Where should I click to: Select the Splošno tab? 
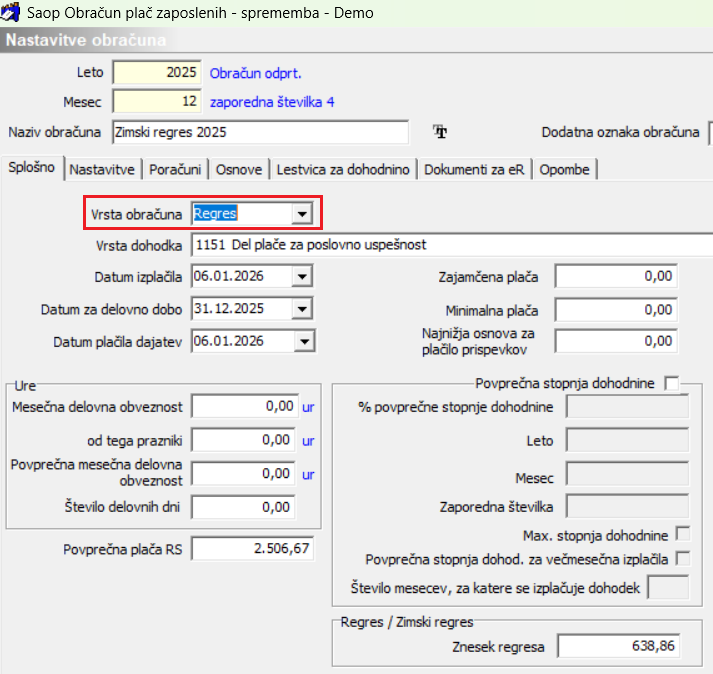tap(31, 167)
